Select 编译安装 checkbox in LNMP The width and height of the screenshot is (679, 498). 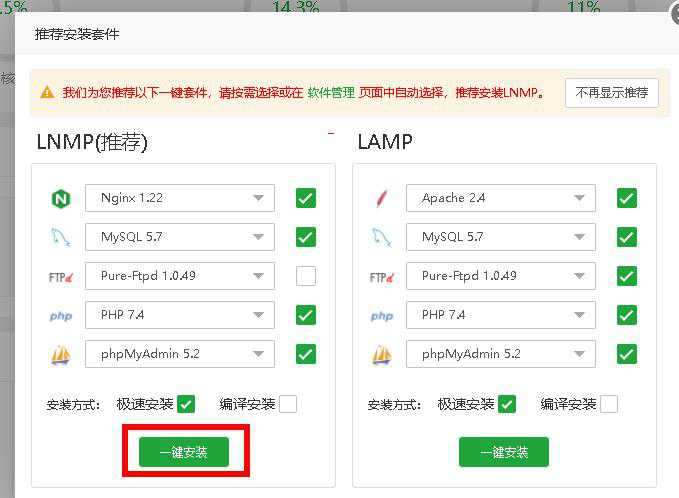point(288,404)
